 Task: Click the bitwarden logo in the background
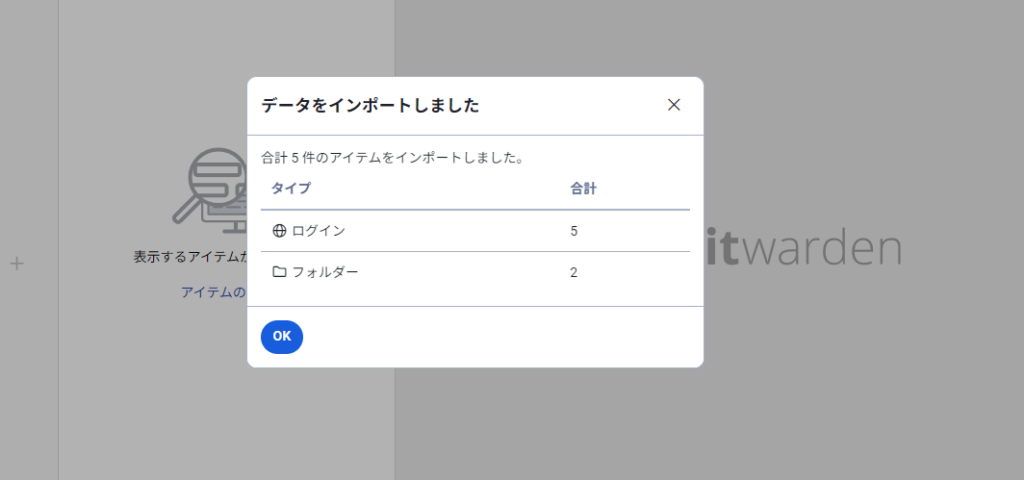tap(803, 246)
